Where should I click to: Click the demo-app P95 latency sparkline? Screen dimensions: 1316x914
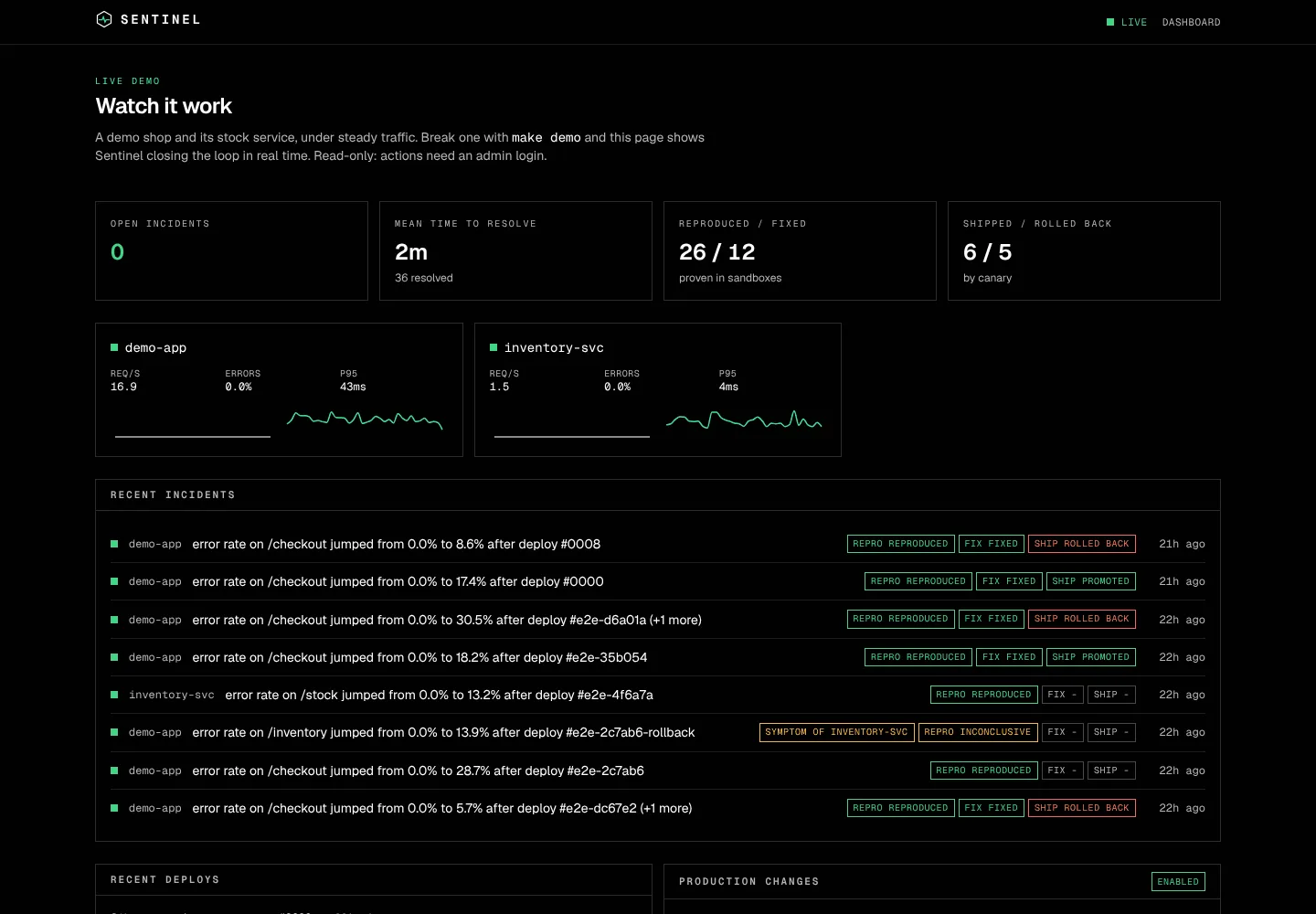(365, 420)
